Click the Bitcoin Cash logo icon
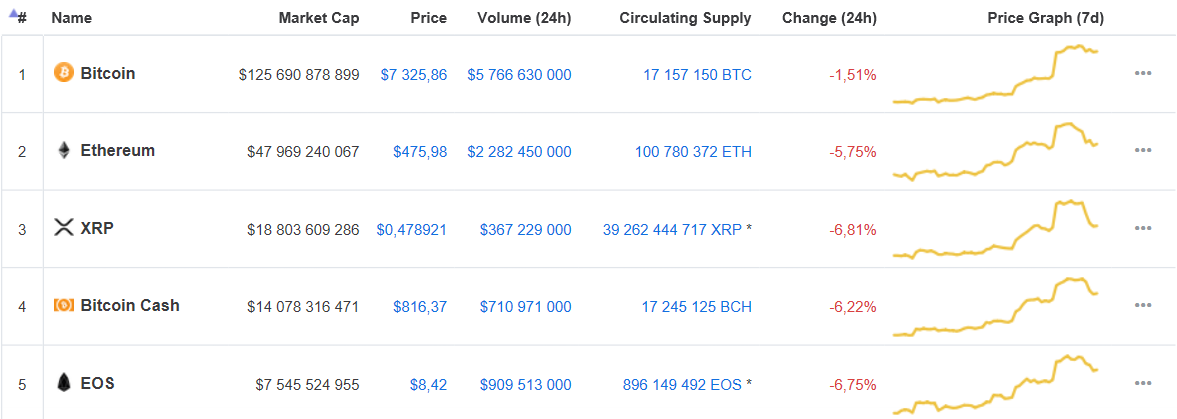The height and width of the screenshot is (419, 1177). 64,305
